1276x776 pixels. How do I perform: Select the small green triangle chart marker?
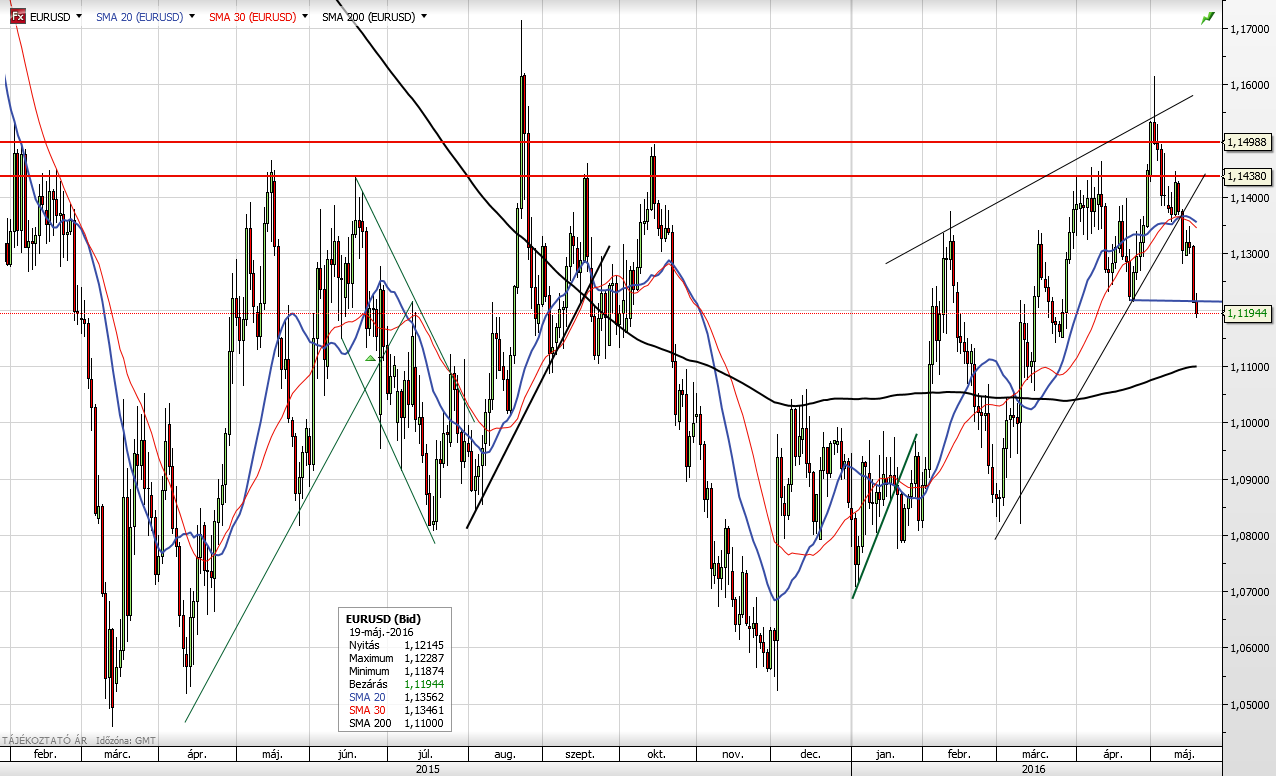pos(370,358)
